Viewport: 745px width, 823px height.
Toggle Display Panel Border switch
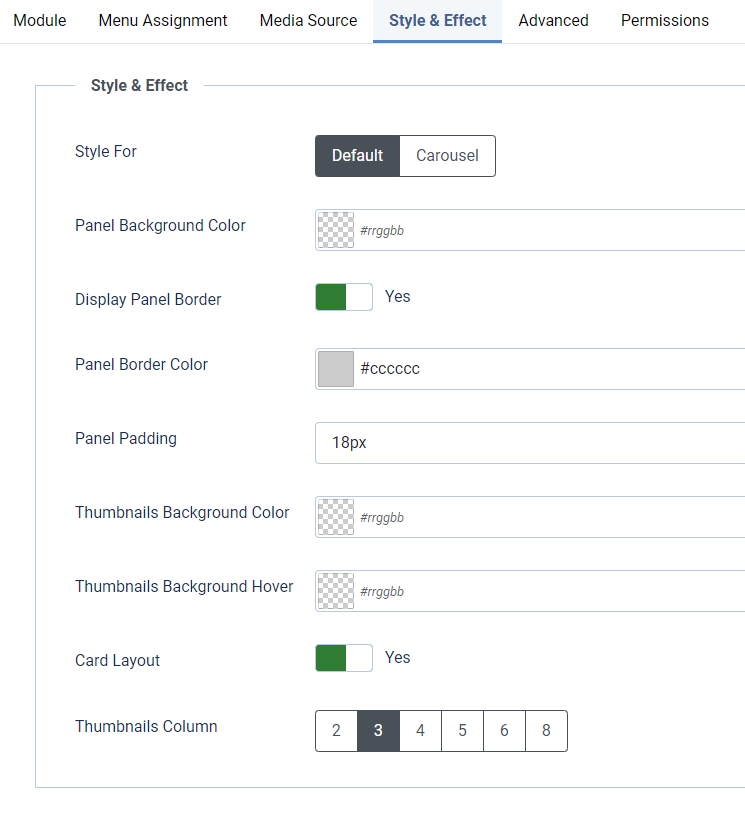tap(344, 297)
